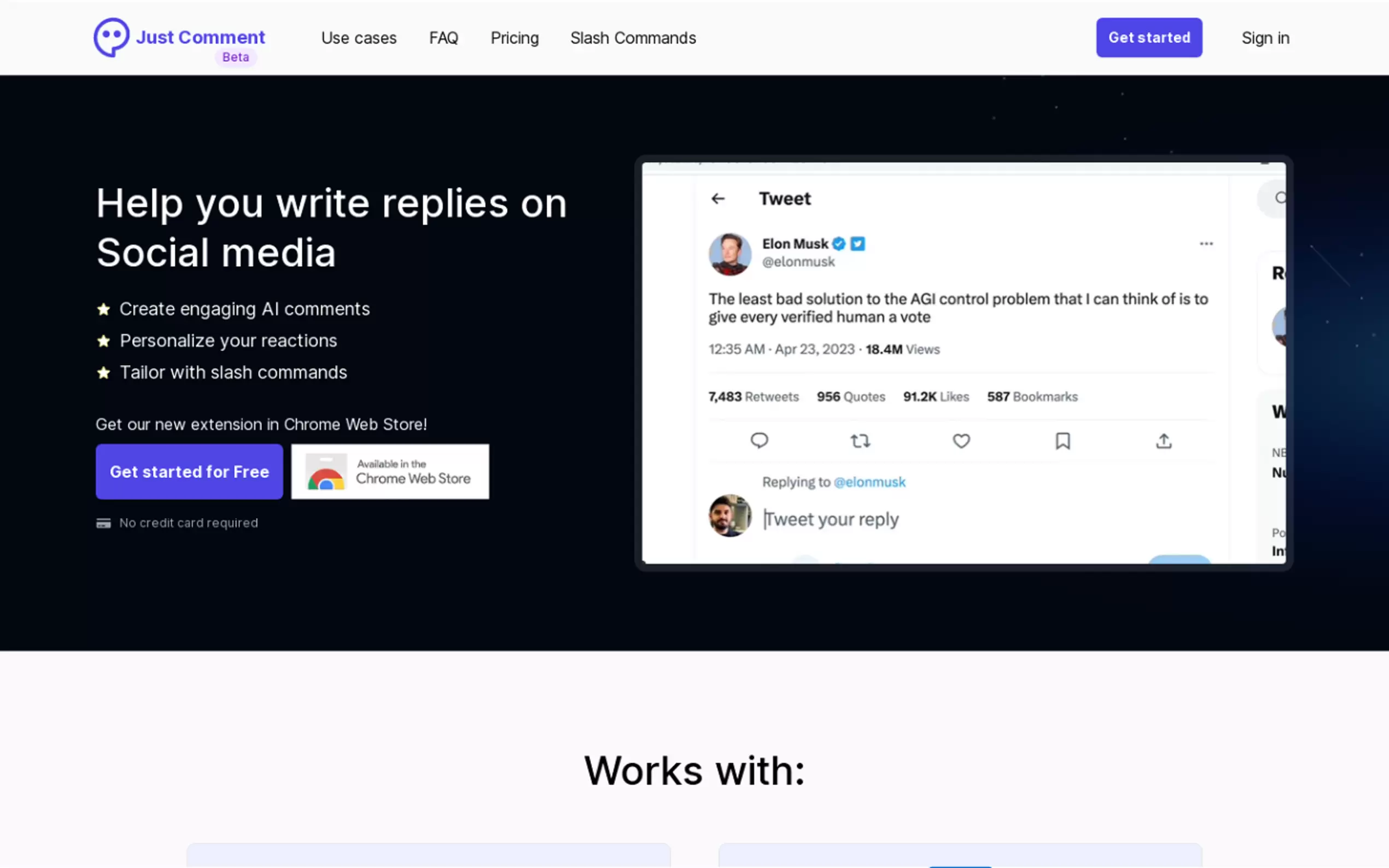This screenshot has height=868, width=1389.
Task: Click the Chrome Web Store badge
Action: point(390,471)
